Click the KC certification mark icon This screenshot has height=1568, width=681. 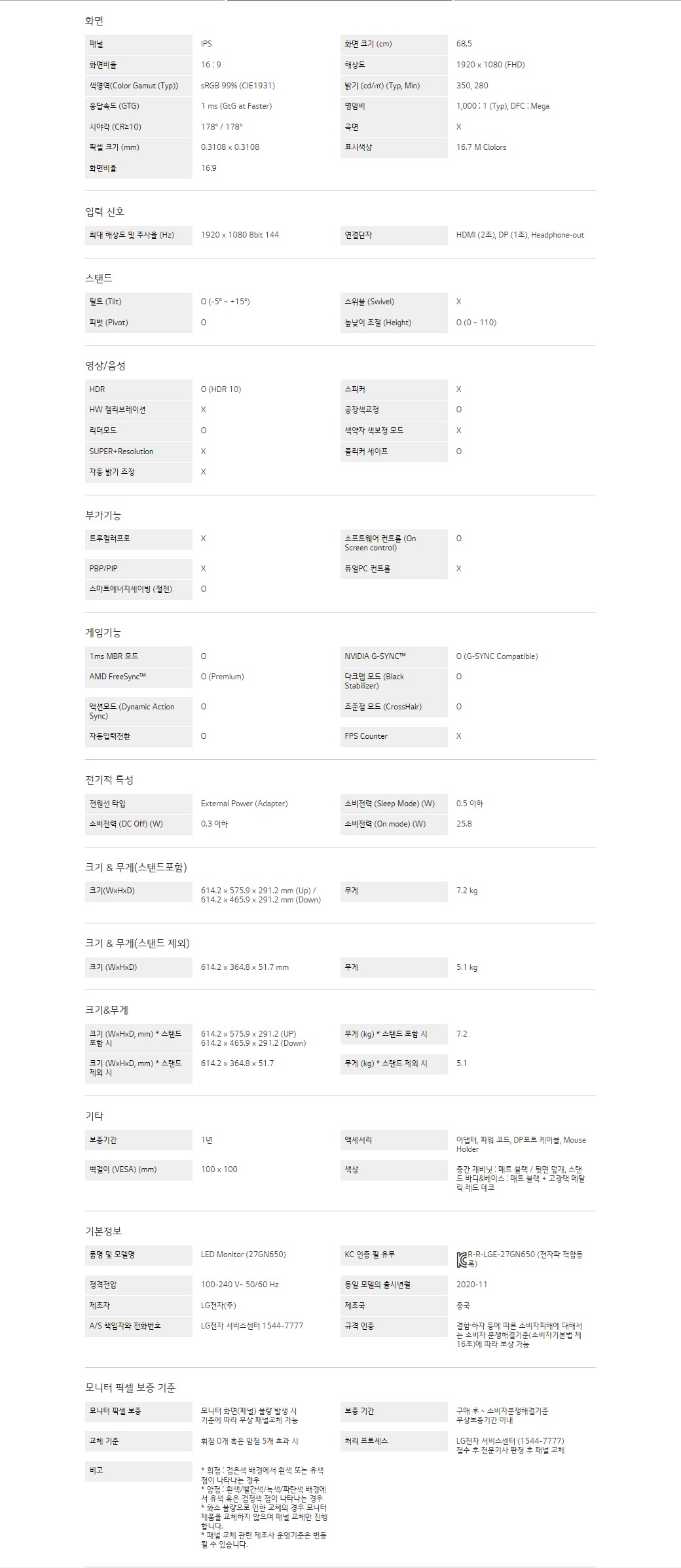pos(462,1258)
